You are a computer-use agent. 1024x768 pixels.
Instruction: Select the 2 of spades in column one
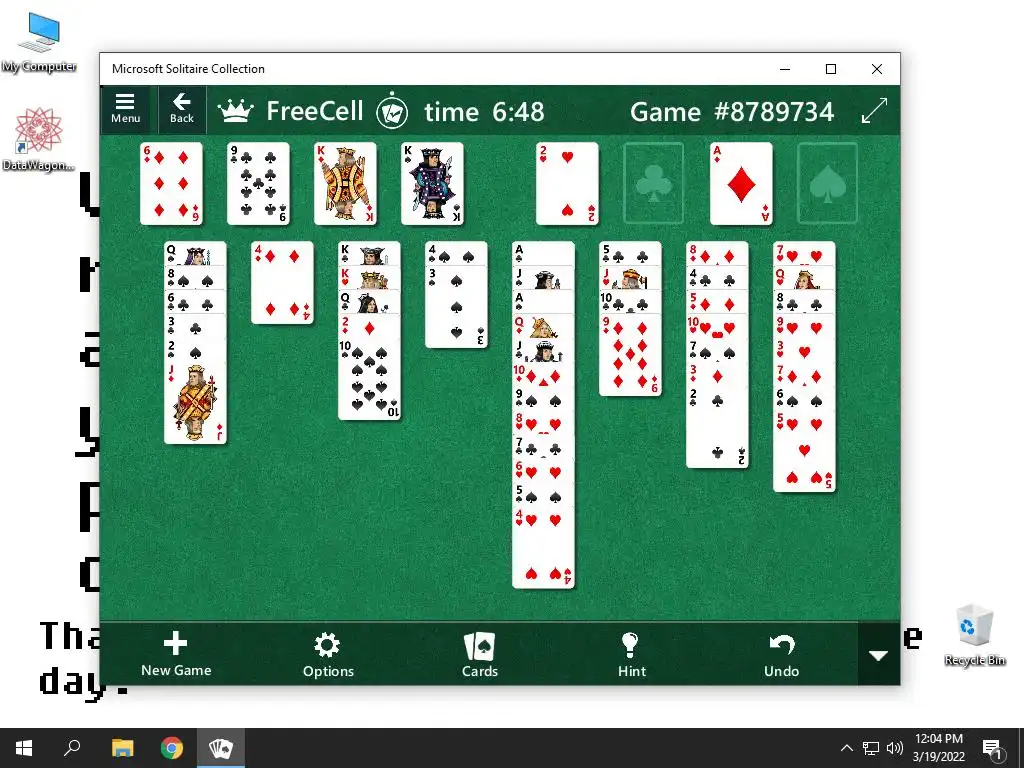195,351
